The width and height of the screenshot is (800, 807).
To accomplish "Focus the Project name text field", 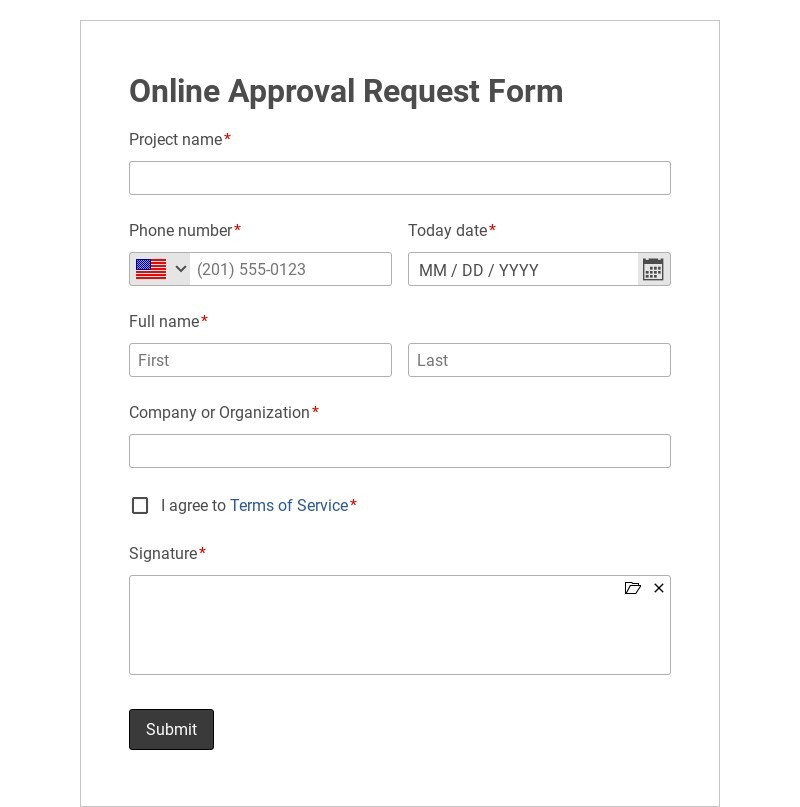I will 399,178.
